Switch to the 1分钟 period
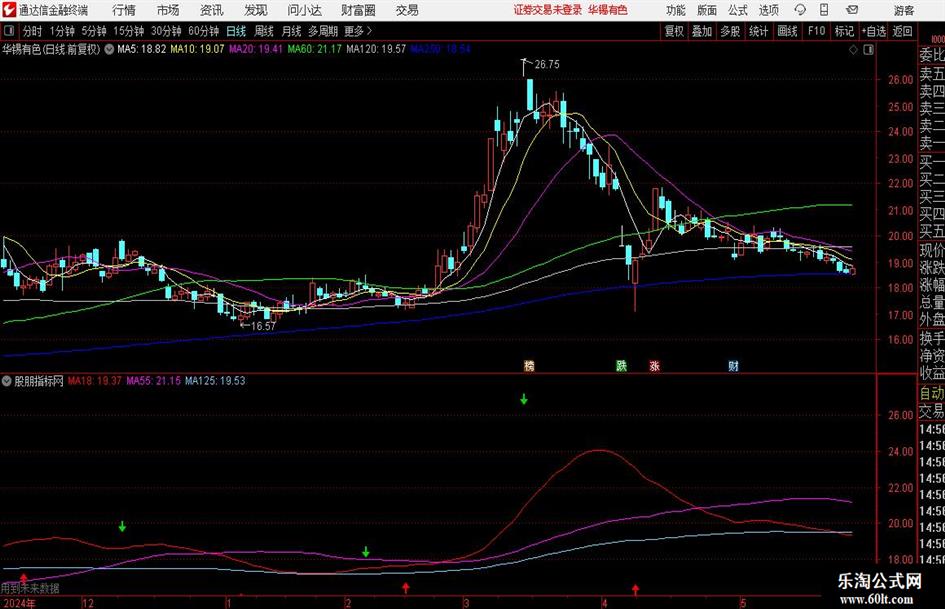This screenshot has width=945, height=609. click(x=62, y=31)
